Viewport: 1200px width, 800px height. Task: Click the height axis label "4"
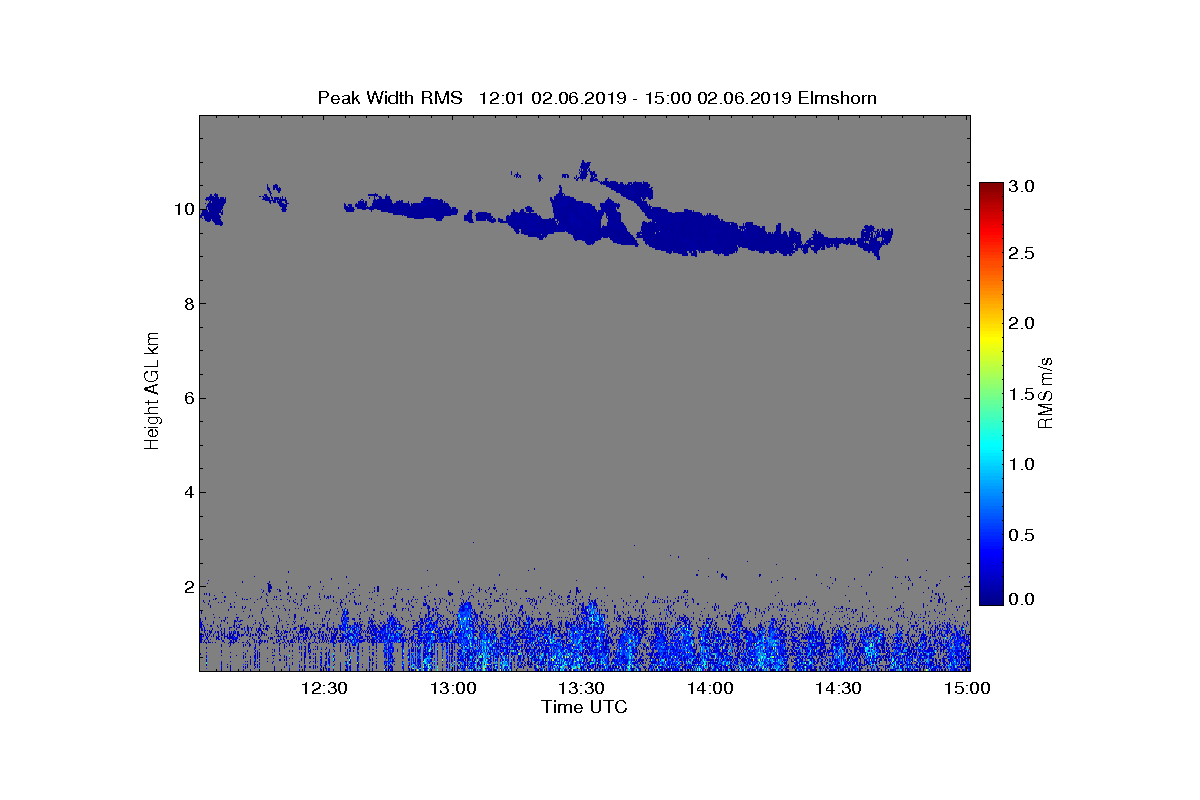(188, 492)
